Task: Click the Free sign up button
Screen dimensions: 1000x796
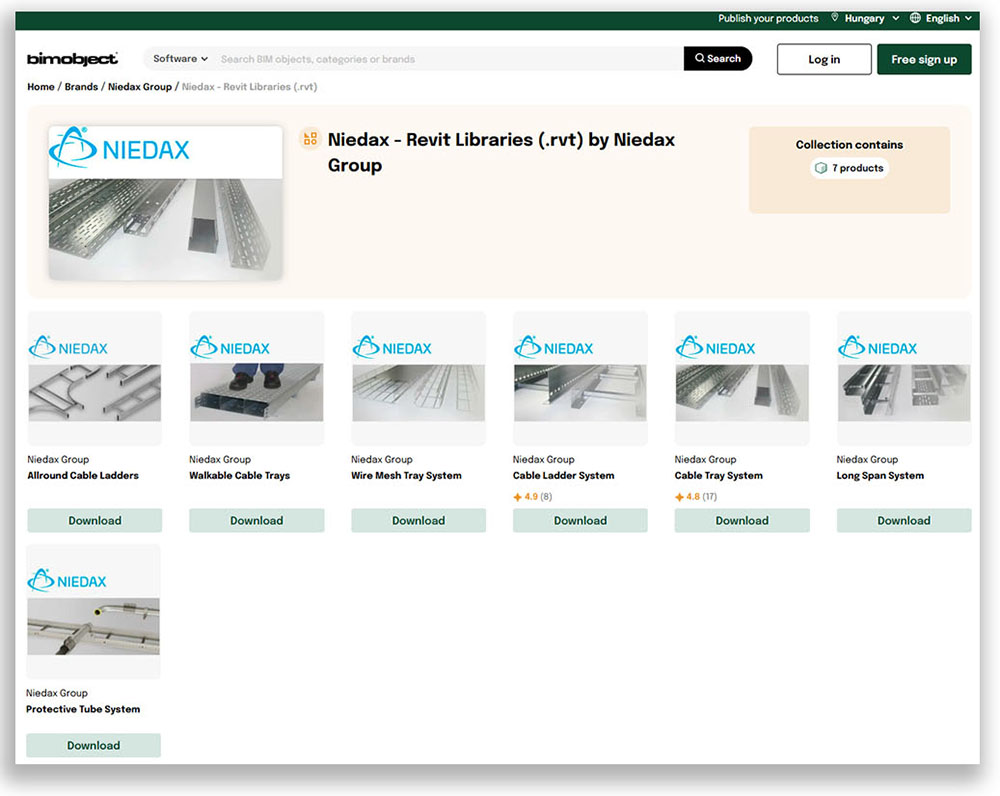Action: tap(924, 59)
